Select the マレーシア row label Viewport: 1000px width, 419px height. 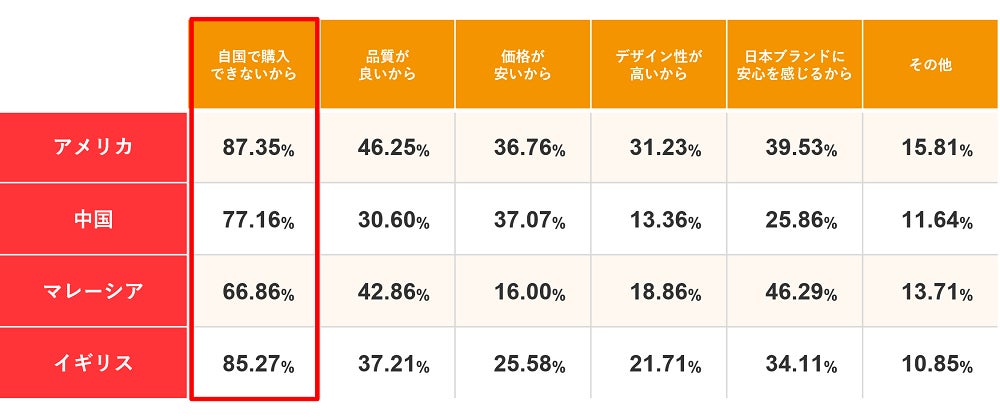[x=93, y=291]
